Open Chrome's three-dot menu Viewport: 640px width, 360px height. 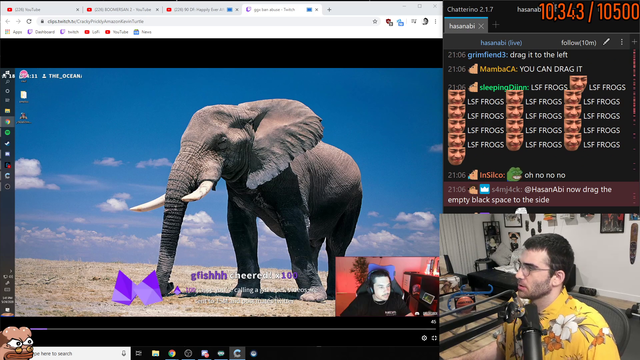[x=436, y=21]
